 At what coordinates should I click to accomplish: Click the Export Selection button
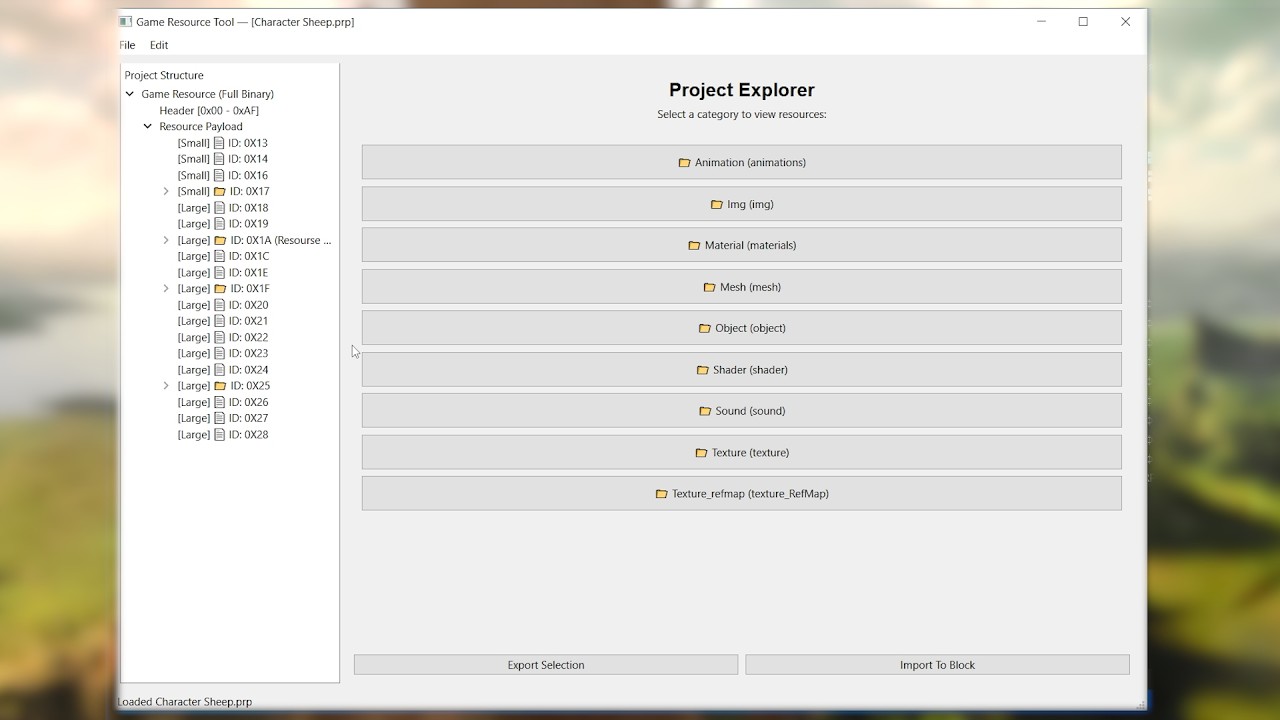coord(546,665)
